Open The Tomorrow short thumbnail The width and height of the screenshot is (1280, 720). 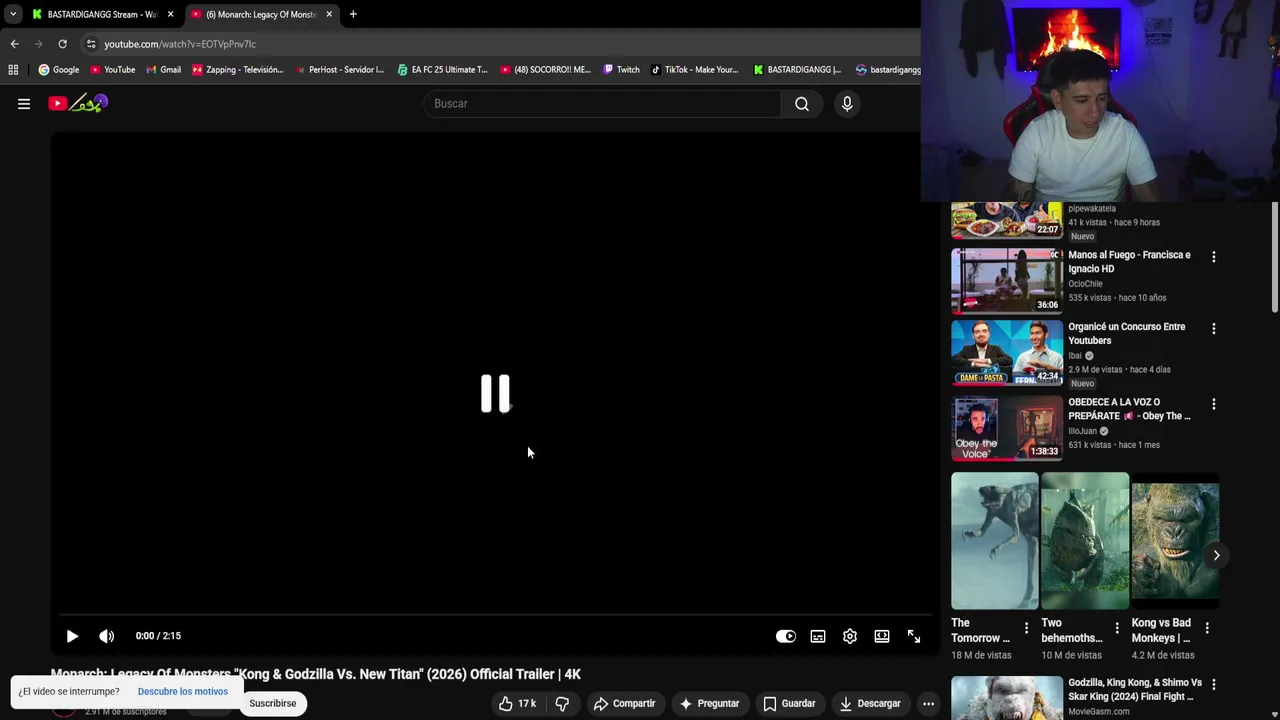(x=994, y=541)
